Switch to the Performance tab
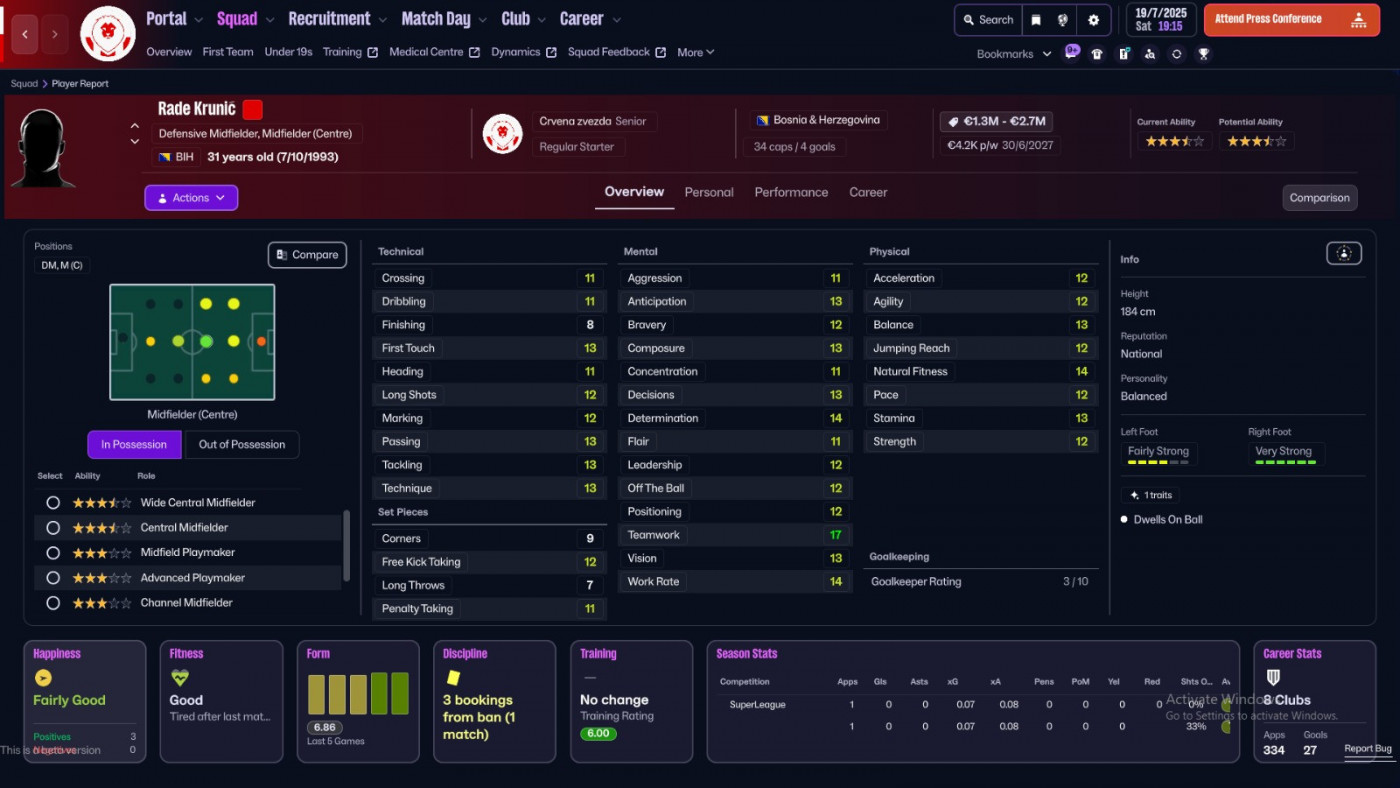Screen dimensions: 1400x788 (x=791, y=192)
